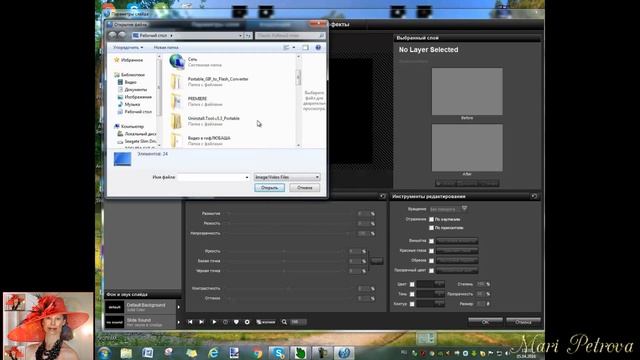Viewport: 640px width, 360px height.
Task: Expand Default Background options arrow
Action: (x=179, y=307)
